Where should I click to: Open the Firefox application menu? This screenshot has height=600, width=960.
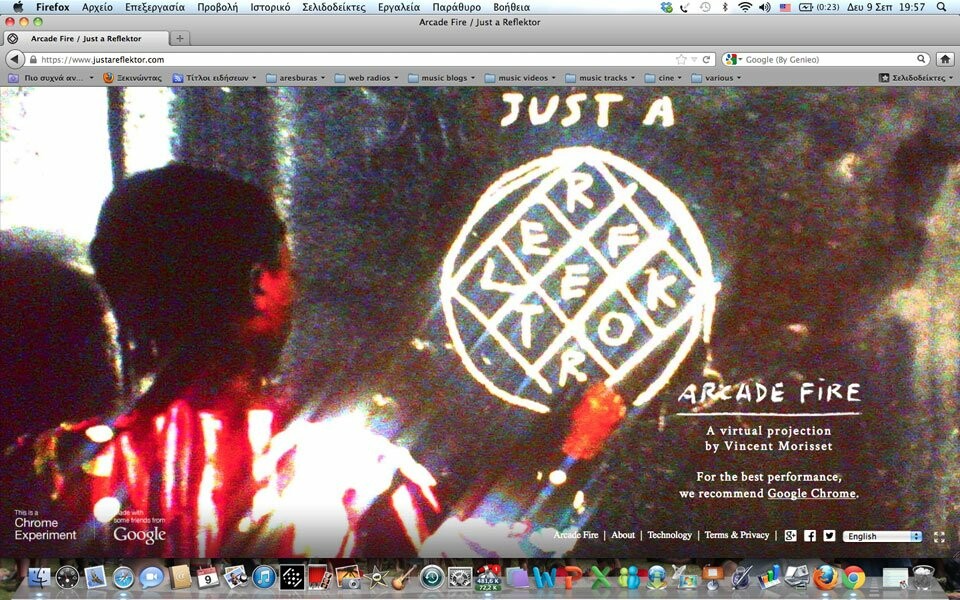(x=53, y=7)
